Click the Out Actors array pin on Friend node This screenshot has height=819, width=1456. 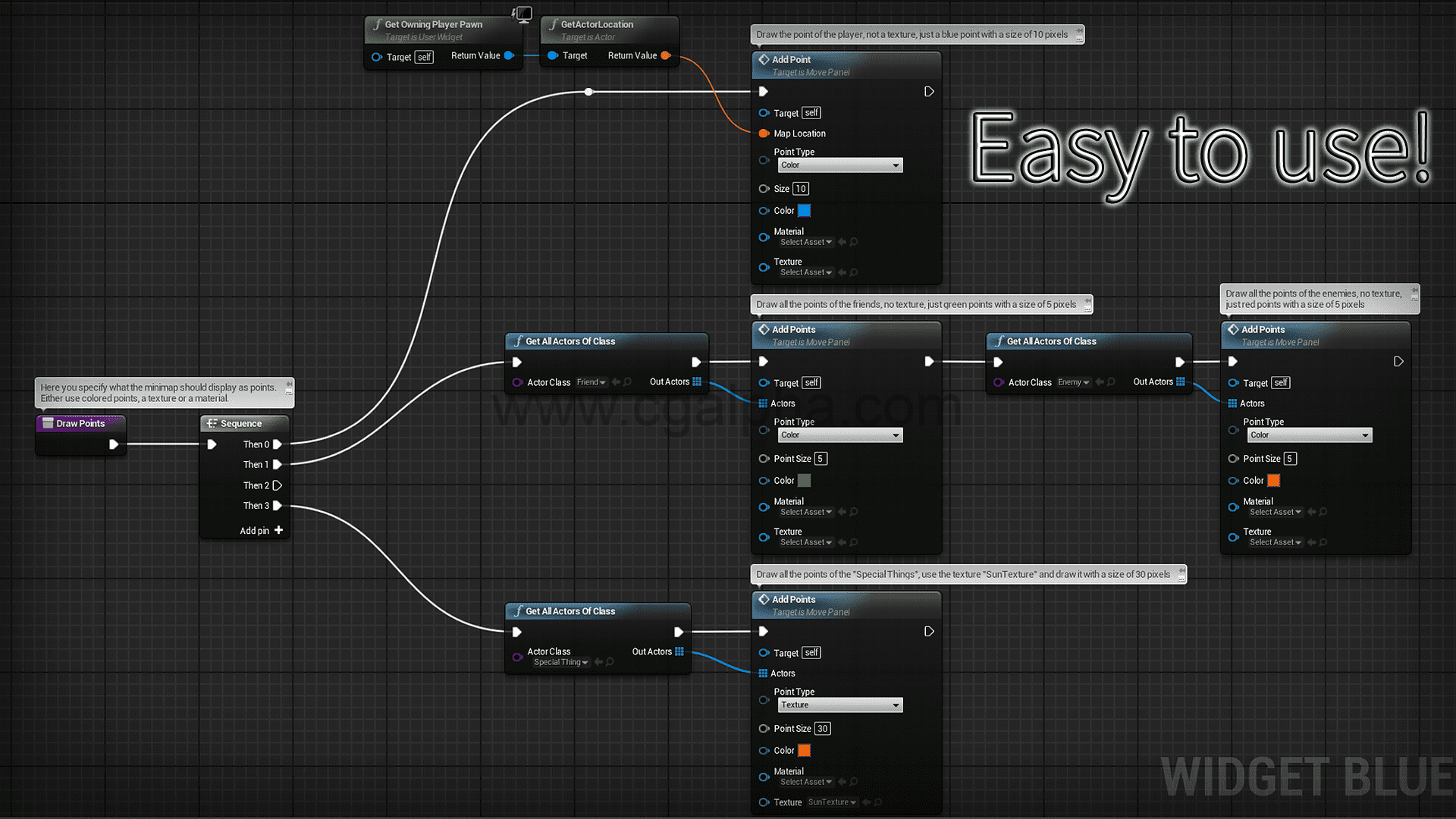[x=696, y=381]
